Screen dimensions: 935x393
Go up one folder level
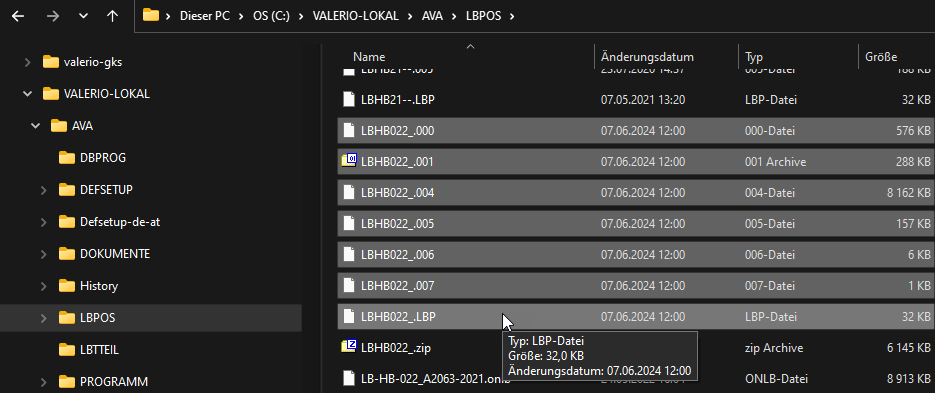pos(112,17)
